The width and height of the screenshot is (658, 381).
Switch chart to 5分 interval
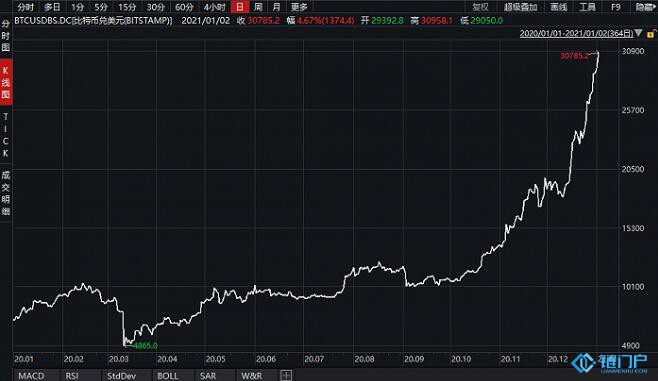pos(101,7)
